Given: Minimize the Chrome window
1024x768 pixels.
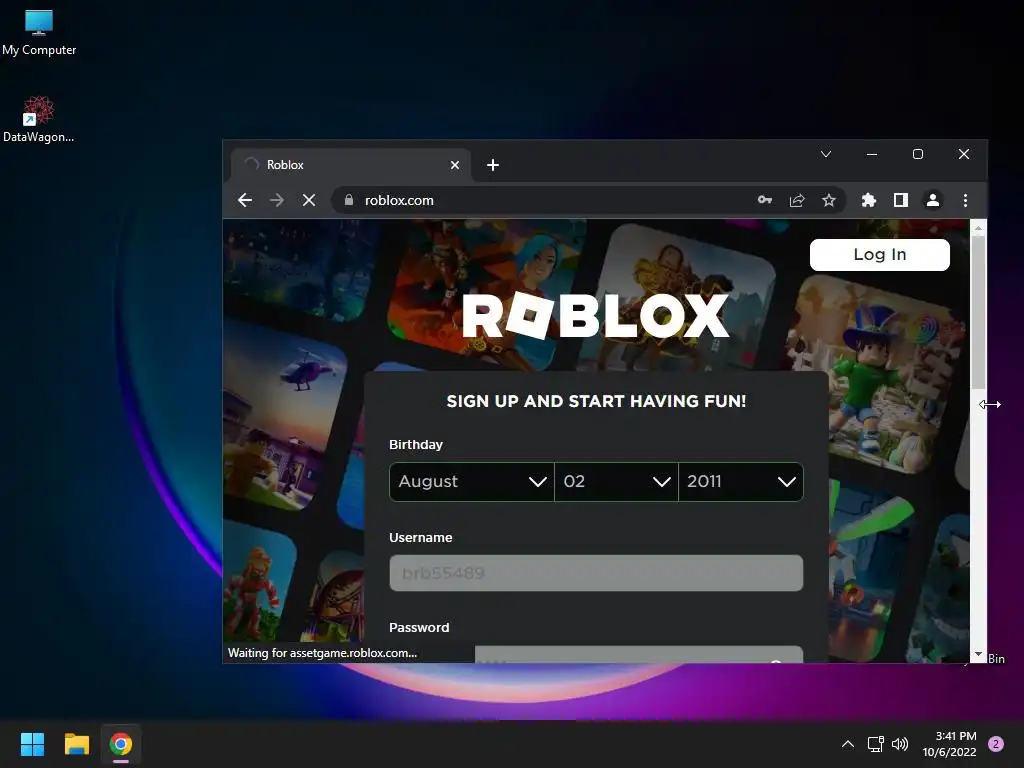Looking at the screenshot, I should [872, 154].
